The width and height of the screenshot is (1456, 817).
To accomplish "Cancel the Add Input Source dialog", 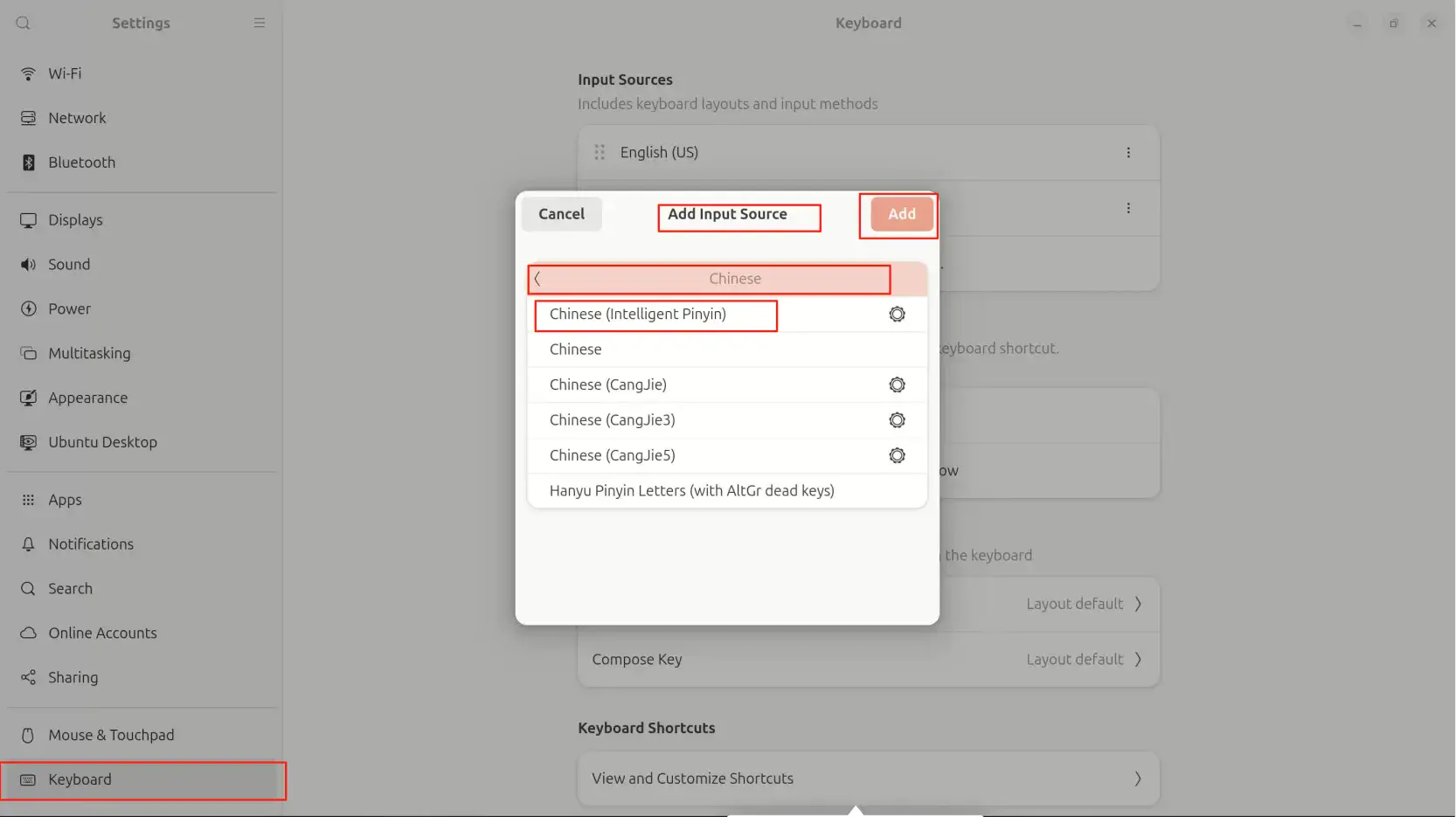I will click(561, 214).
